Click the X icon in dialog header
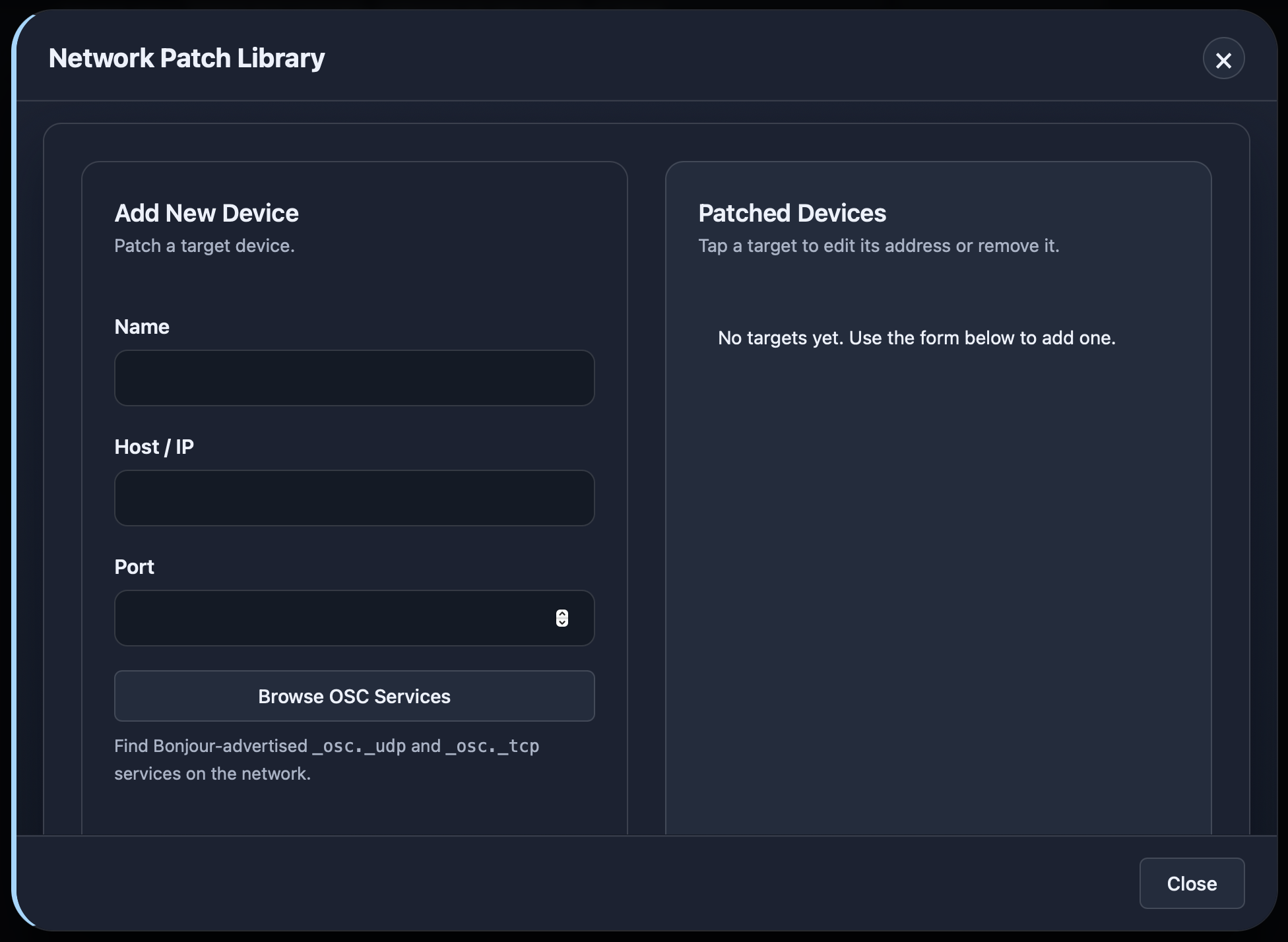This screenshot has width=1288, height=942. coord(1223,59)
